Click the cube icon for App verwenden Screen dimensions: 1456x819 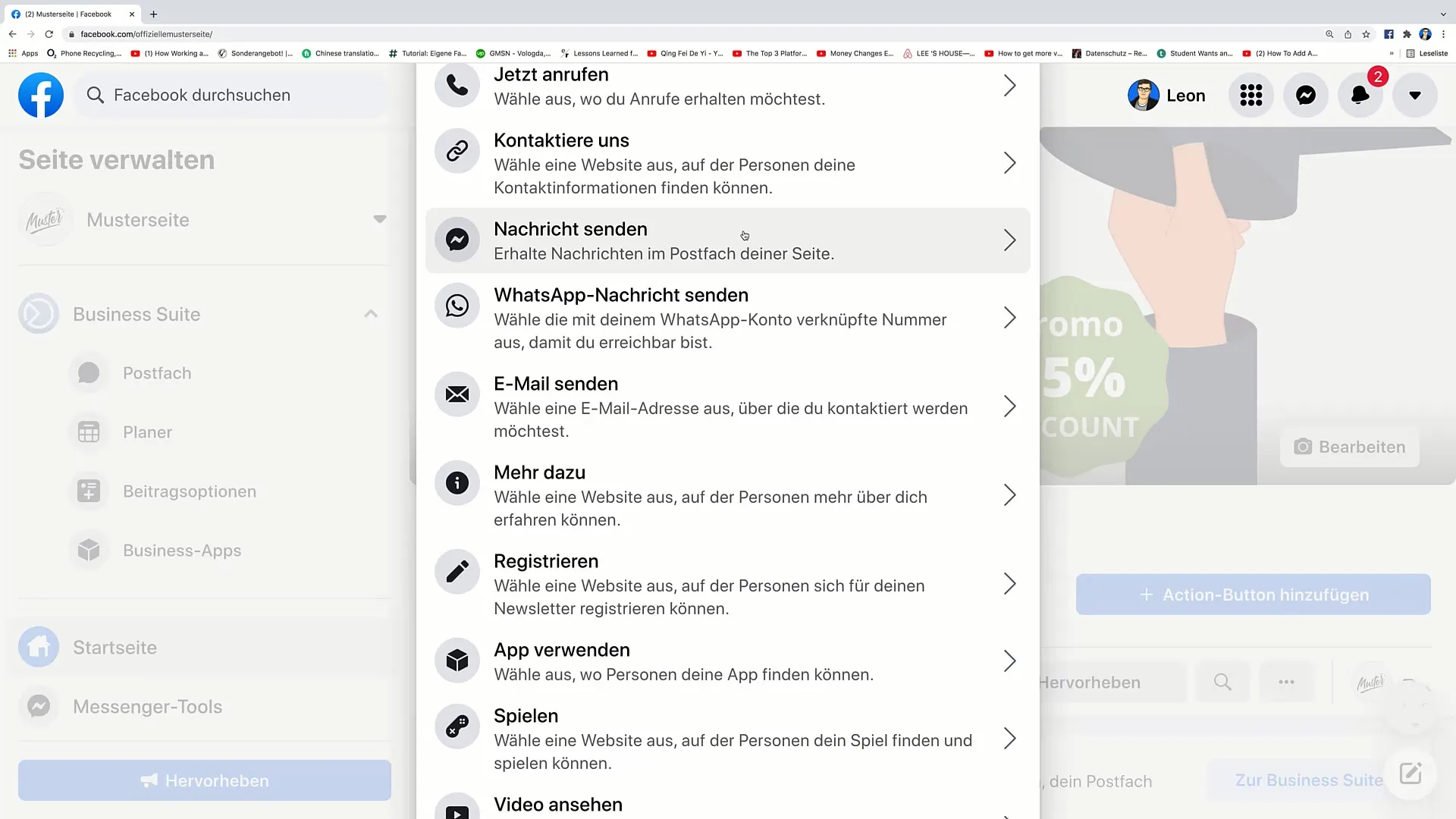click(457, 661)
